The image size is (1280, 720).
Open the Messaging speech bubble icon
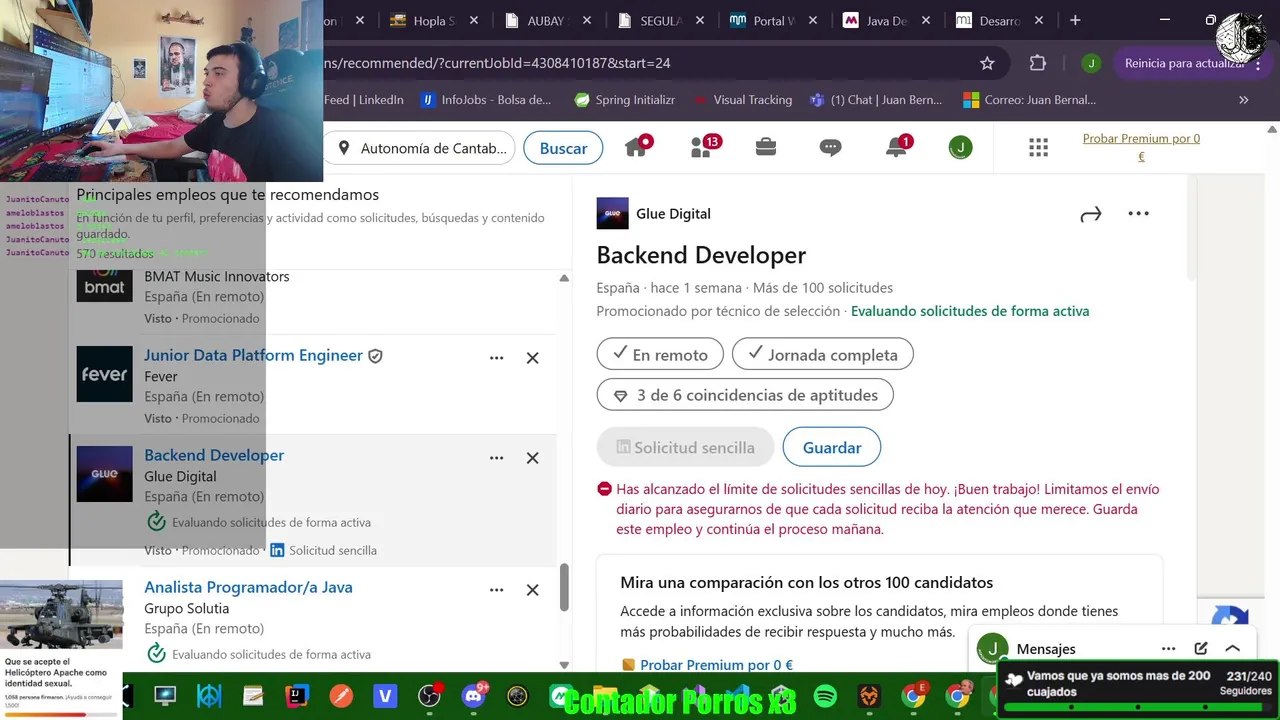(x=830, y=148)
